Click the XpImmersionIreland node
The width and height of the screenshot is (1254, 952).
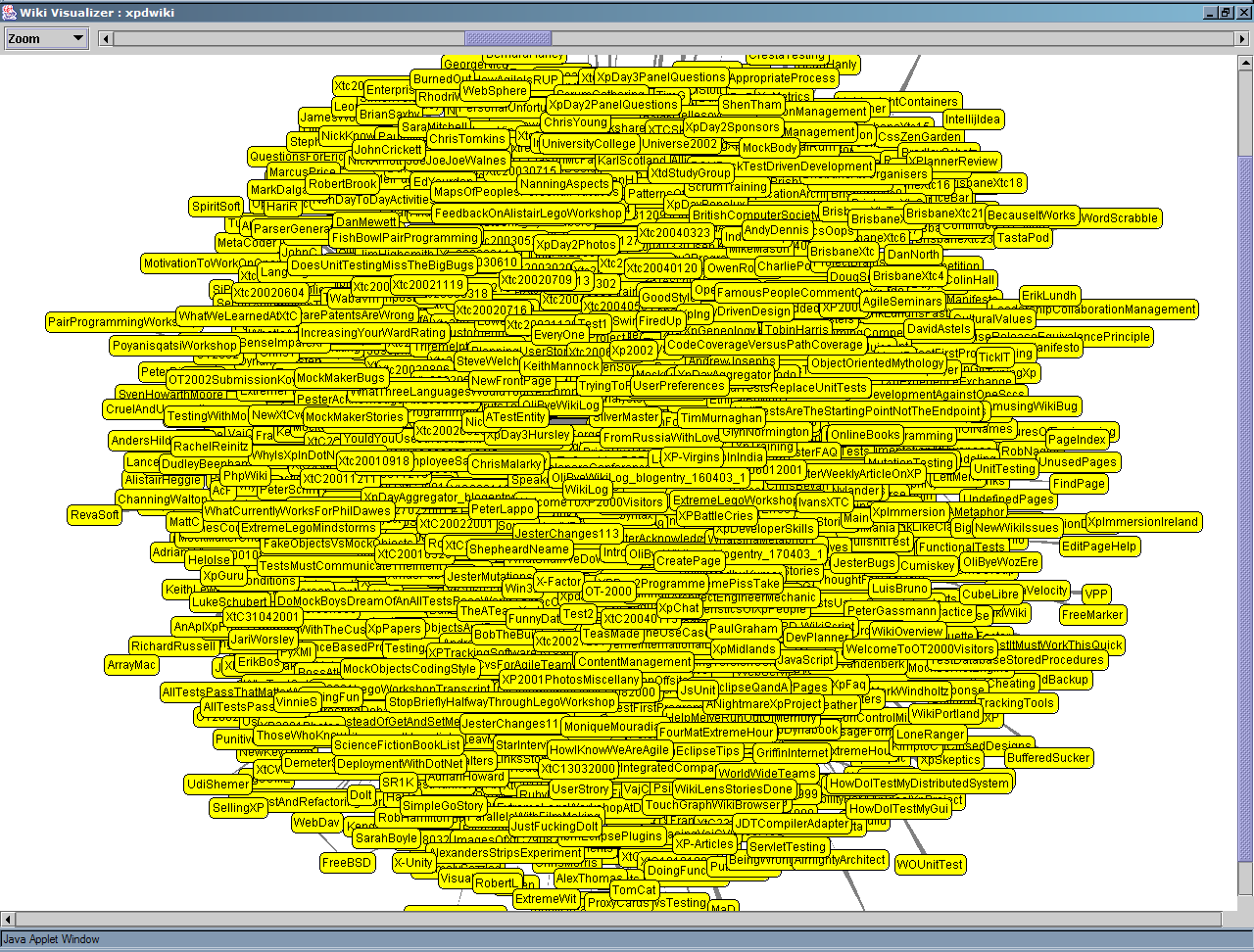tap(1142, 522)
